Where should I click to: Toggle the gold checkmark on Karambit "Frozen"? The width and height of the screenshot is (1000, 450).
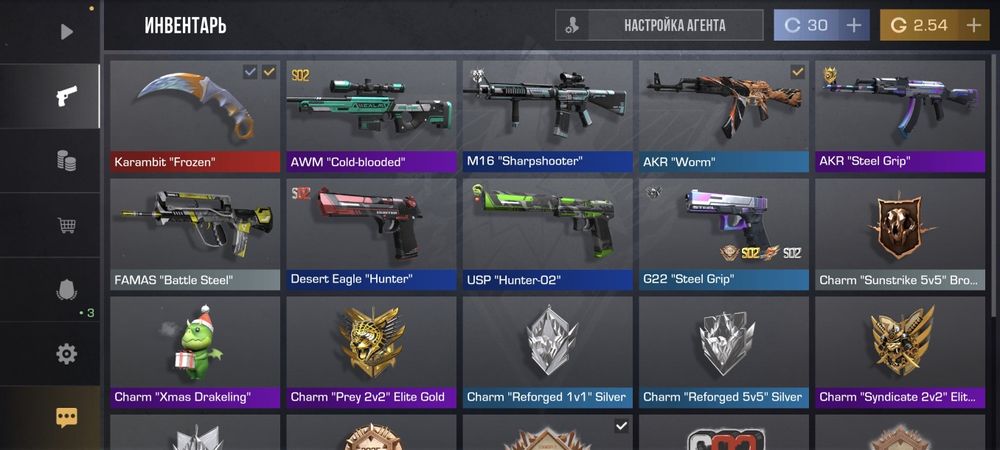269,72
